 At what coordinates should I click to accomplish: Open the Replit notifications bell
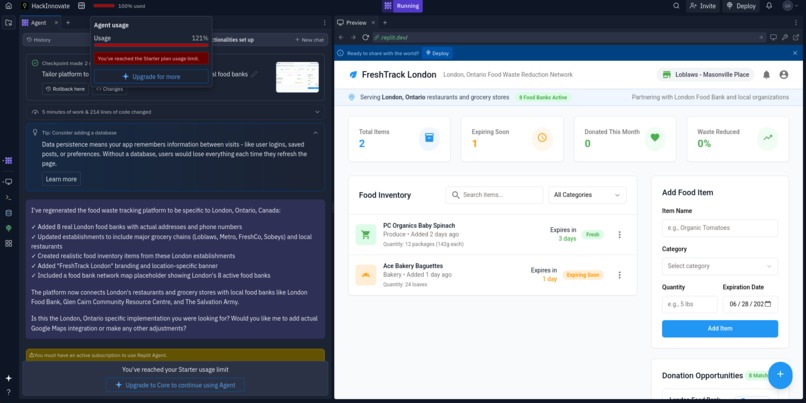pos(769,6)
